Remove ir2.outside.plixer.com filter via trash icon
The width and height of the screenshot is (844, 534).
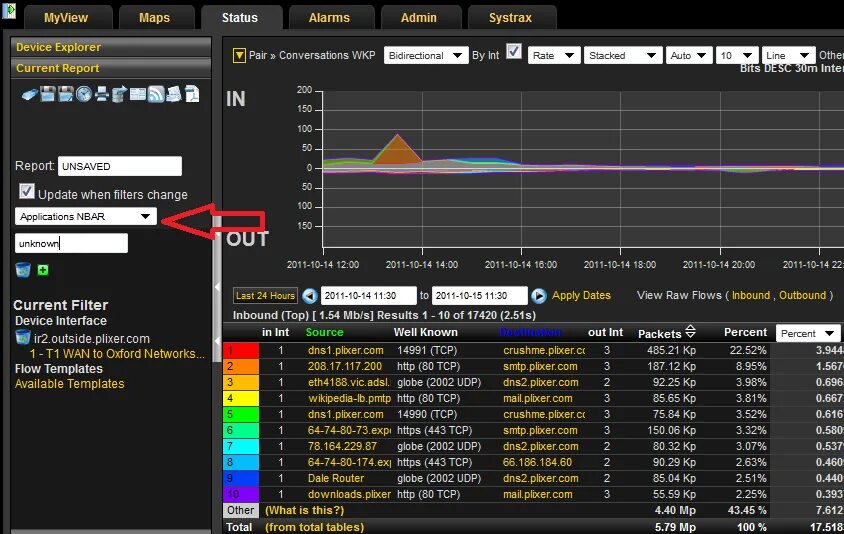[23, 338]
